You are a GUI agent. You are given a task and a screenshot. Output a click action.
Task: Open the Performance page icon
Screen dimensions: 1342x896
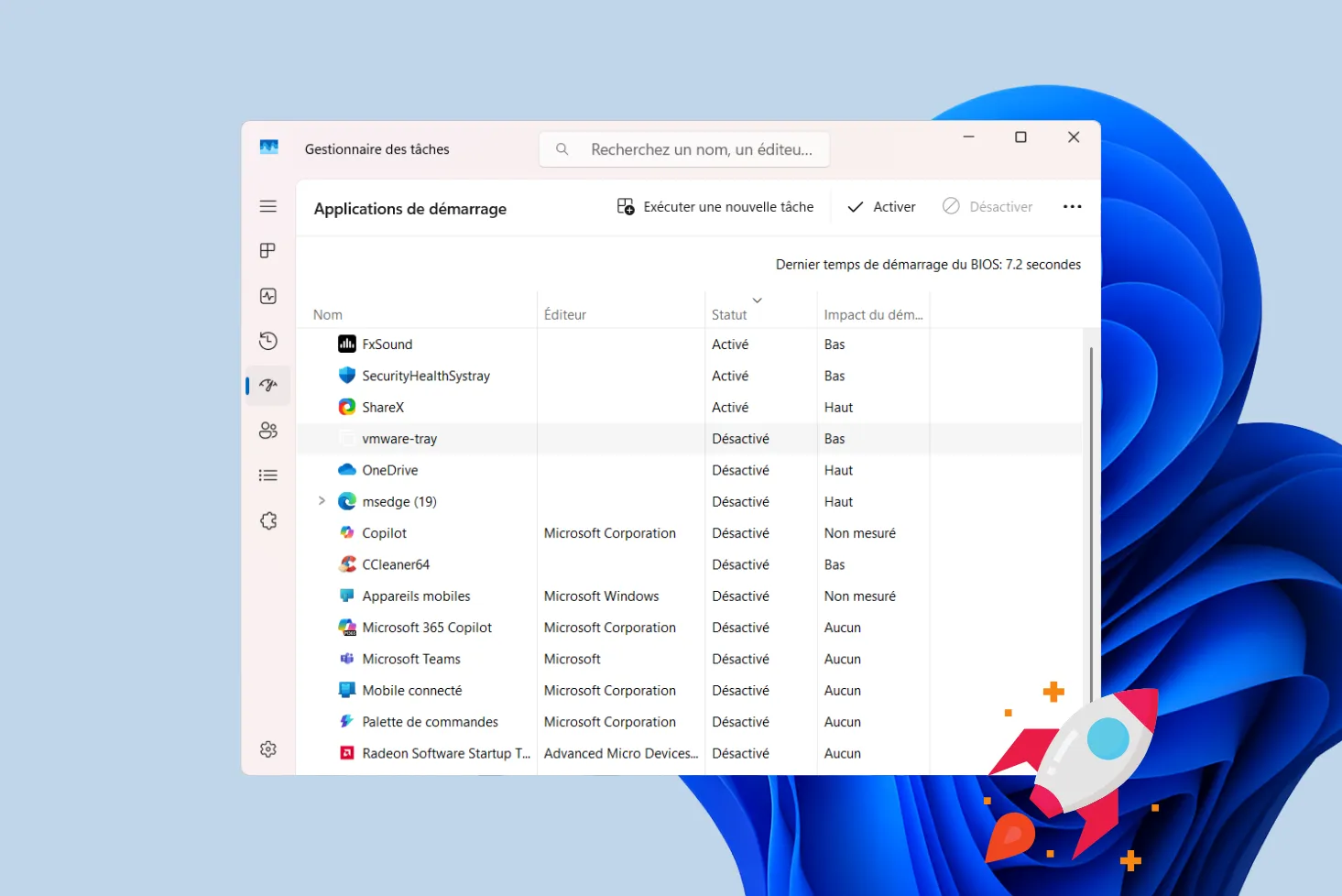coord(267,296)
